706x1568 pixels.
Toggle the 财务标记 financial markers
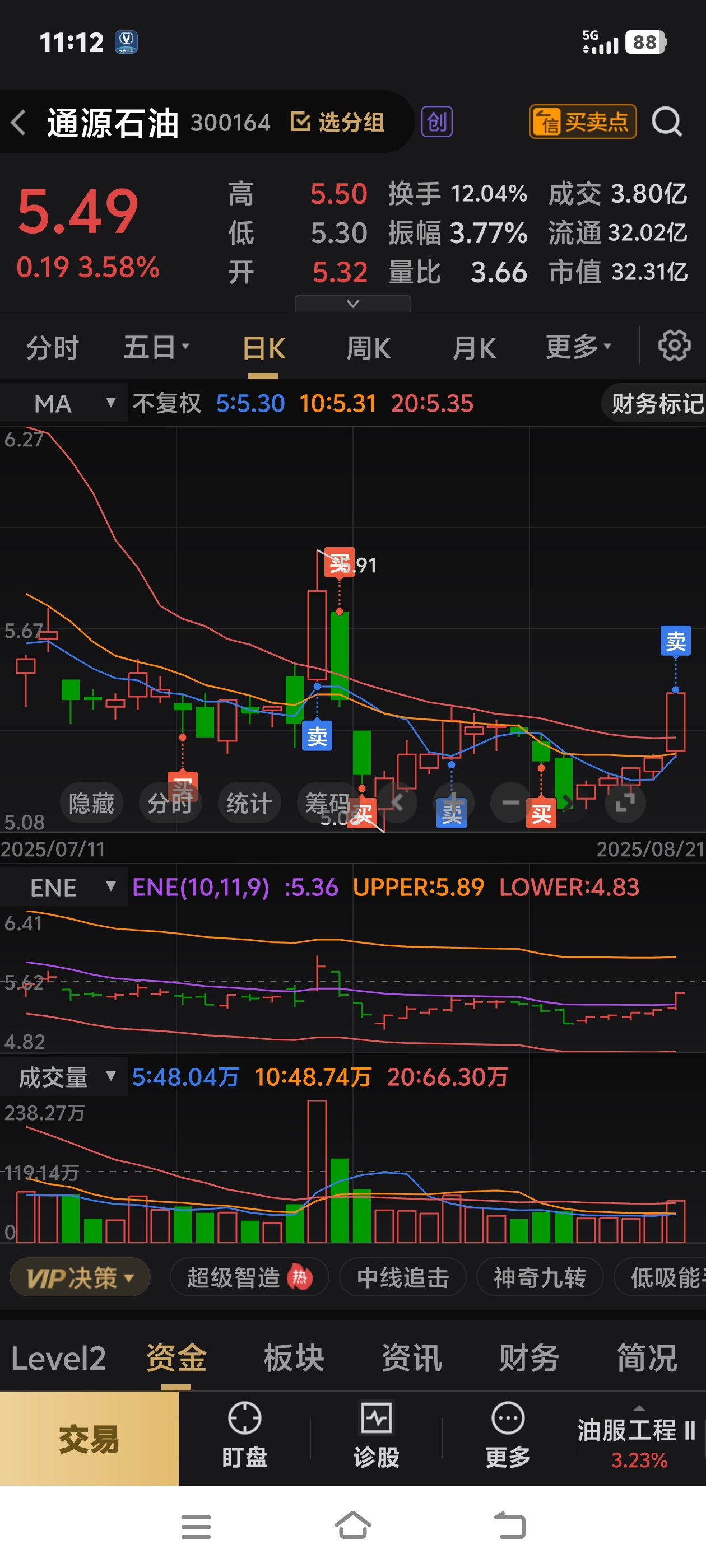point(655,403)
